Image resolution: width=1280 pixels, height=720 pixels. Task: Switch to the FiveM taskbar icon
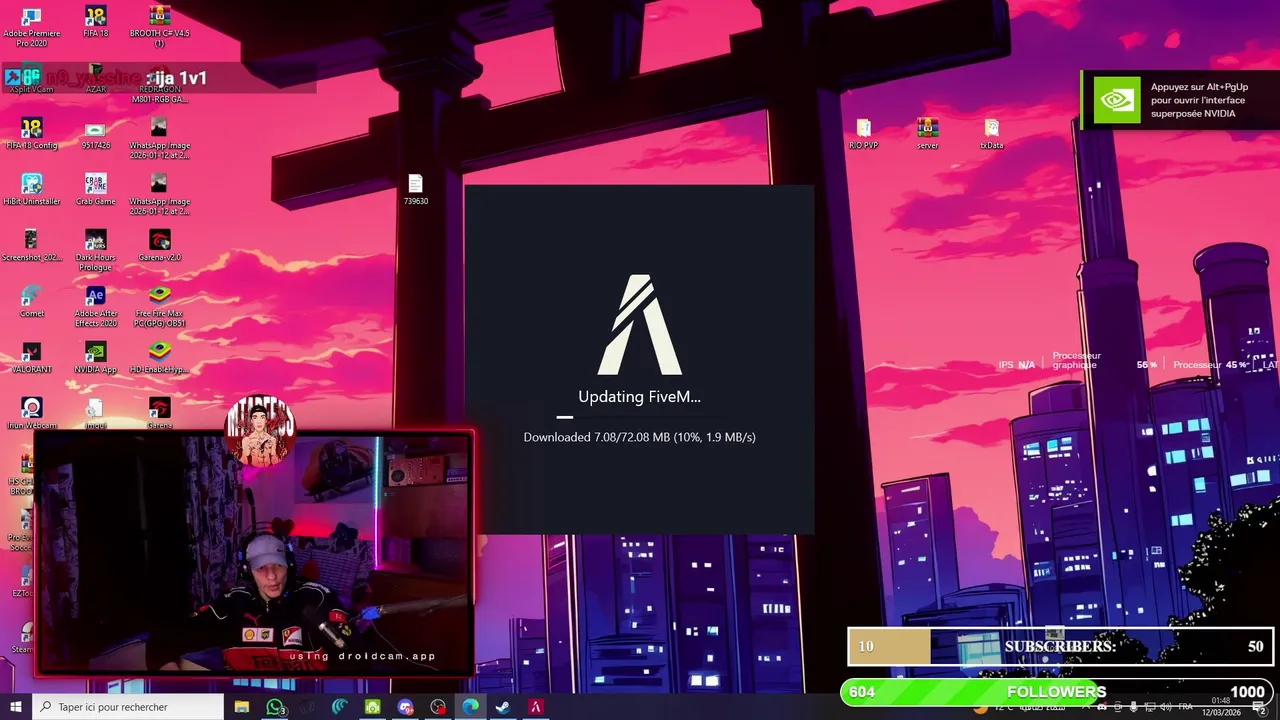pos(535,707)
